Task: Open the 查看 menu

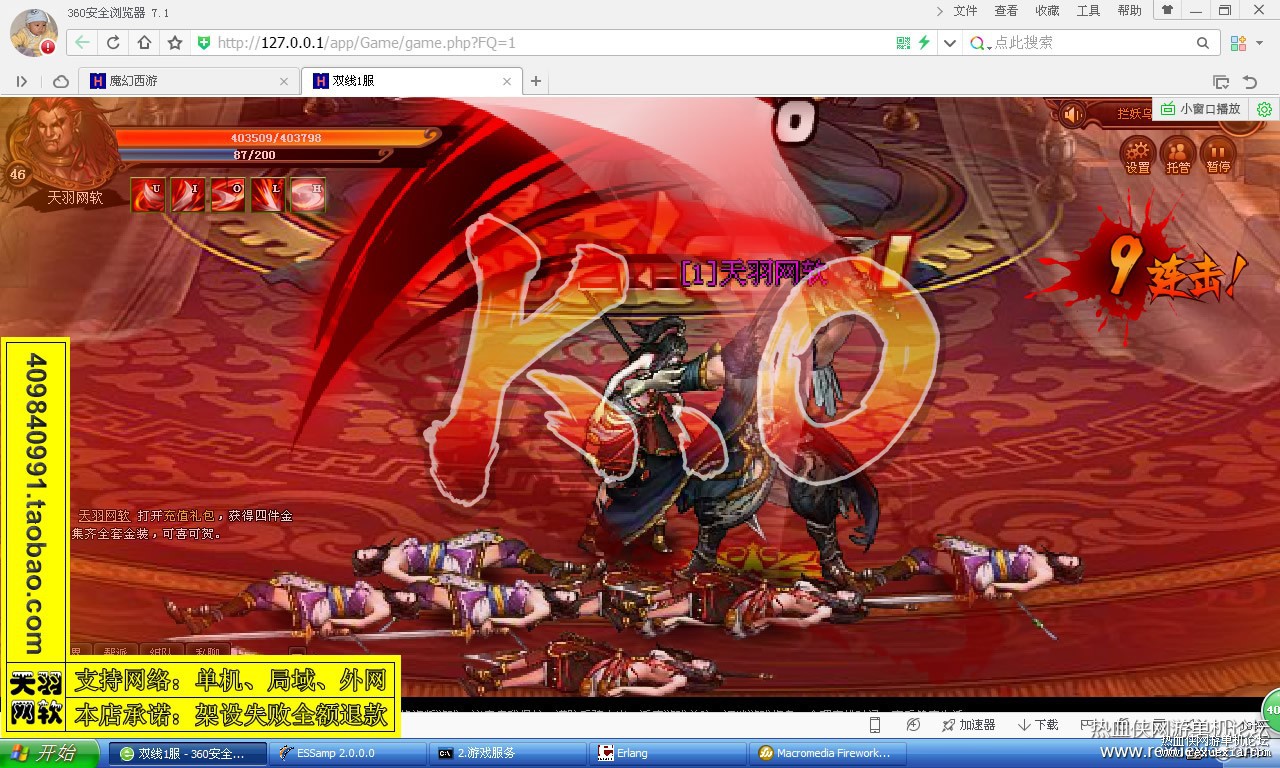Action: tap(1006, 11)
